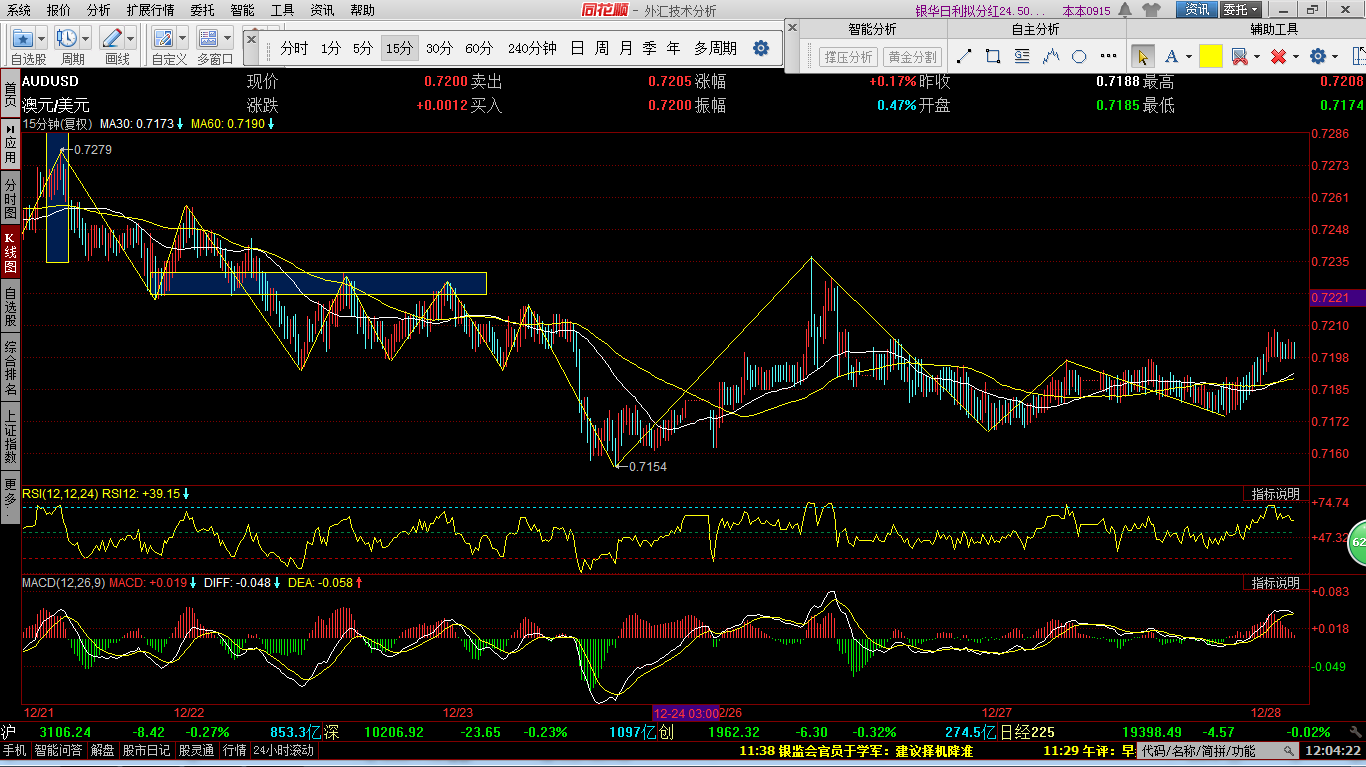Close the drawing analysis toolbar
The width and height of the screenshot is (1366, 767).
(792, 27)
